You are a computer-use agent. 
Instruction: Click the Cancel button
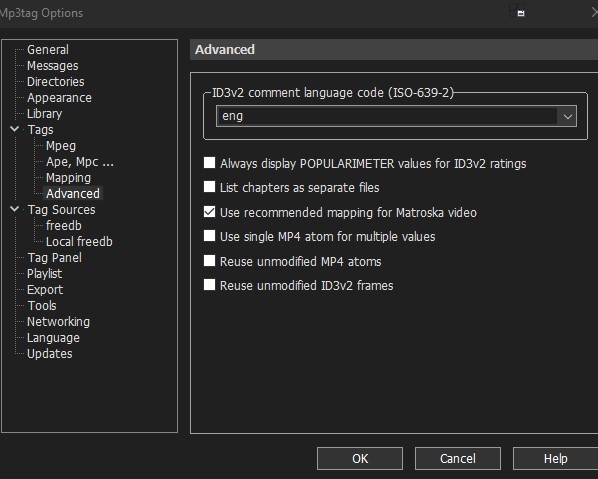coord(458,458)
